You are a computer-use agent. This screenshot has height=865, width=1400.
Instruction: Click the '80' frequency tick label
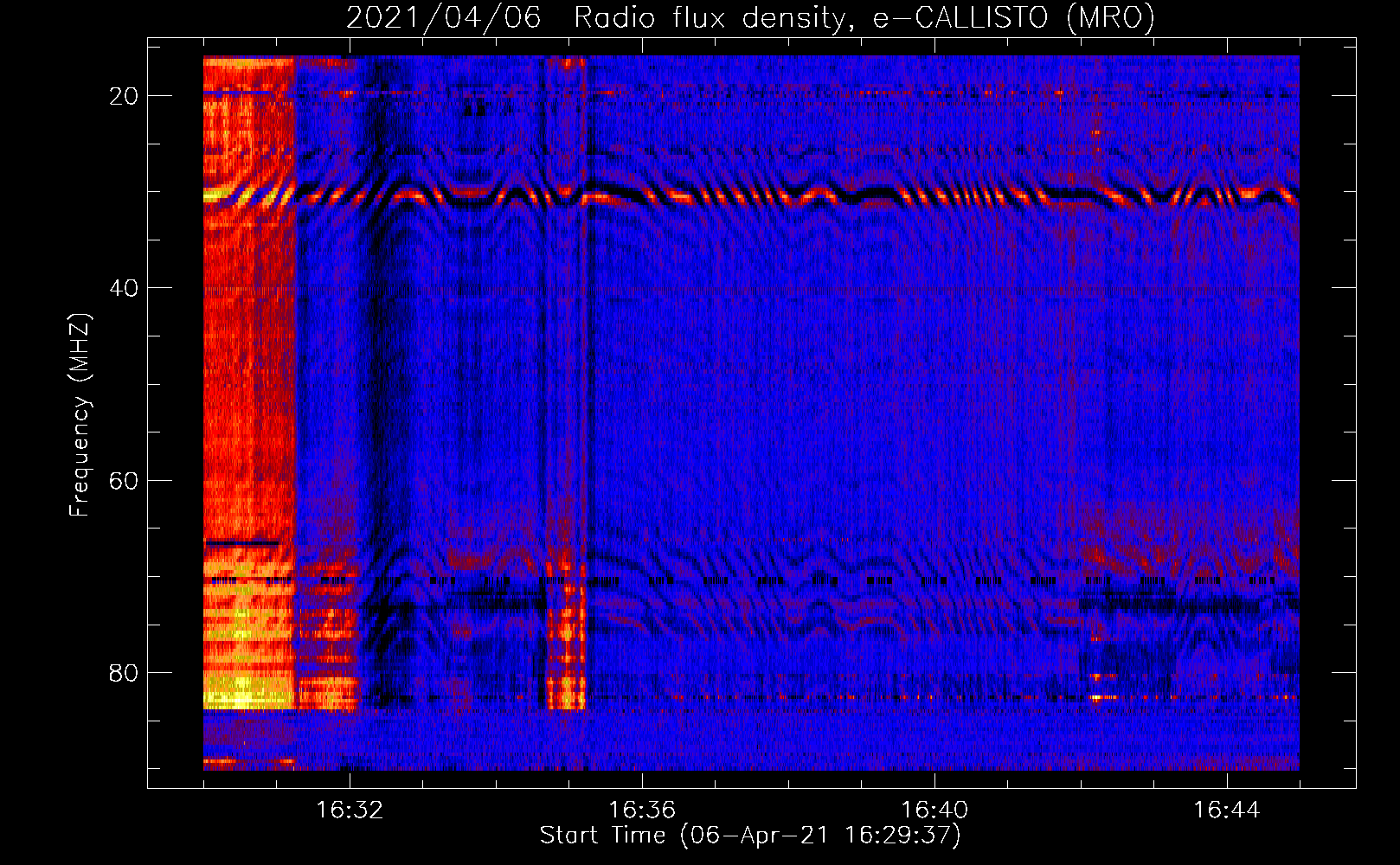click(x=124, y=672)
